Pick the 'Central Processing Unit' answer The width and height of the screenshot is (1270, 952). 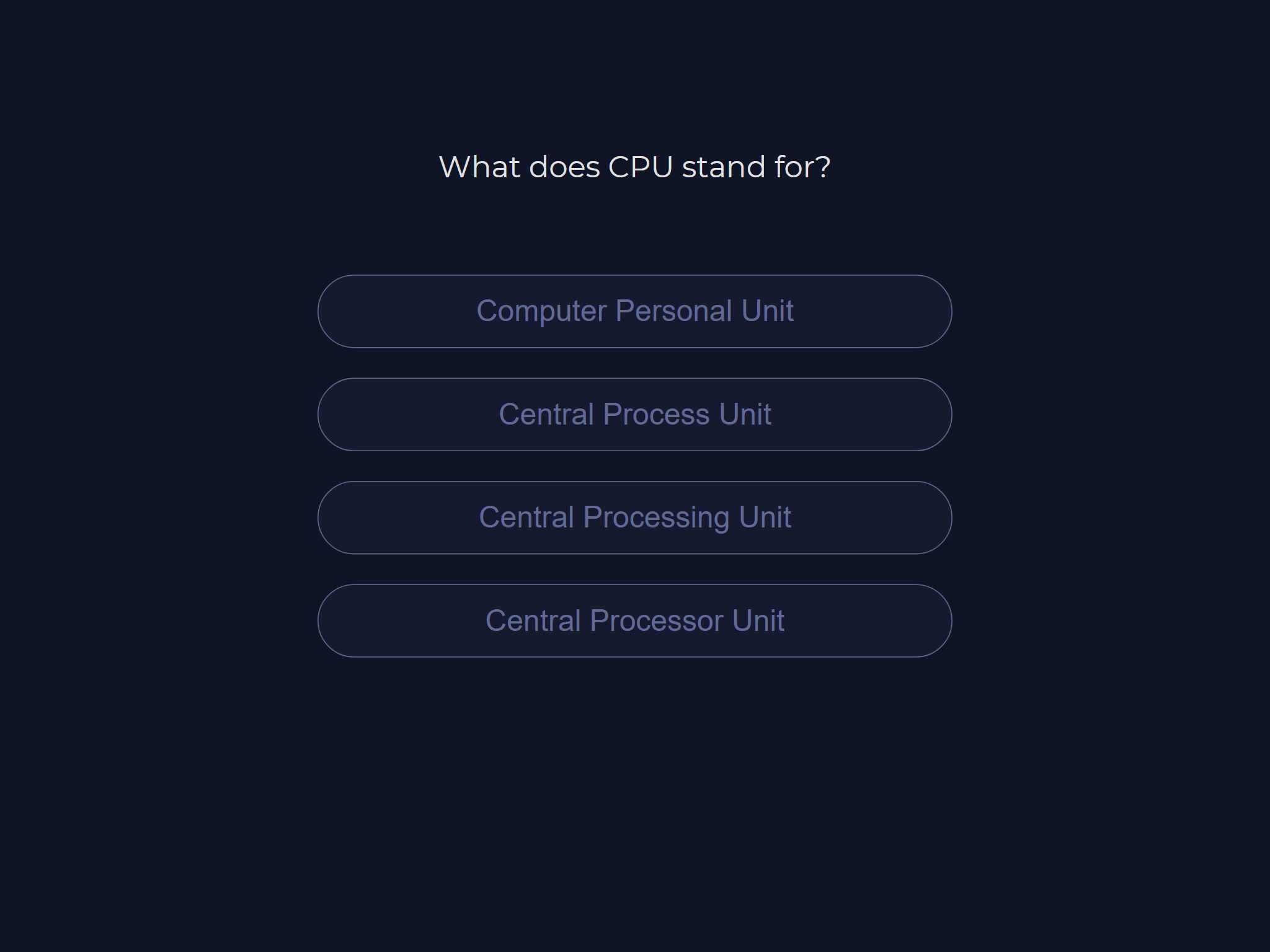click(x=634, y=518)
